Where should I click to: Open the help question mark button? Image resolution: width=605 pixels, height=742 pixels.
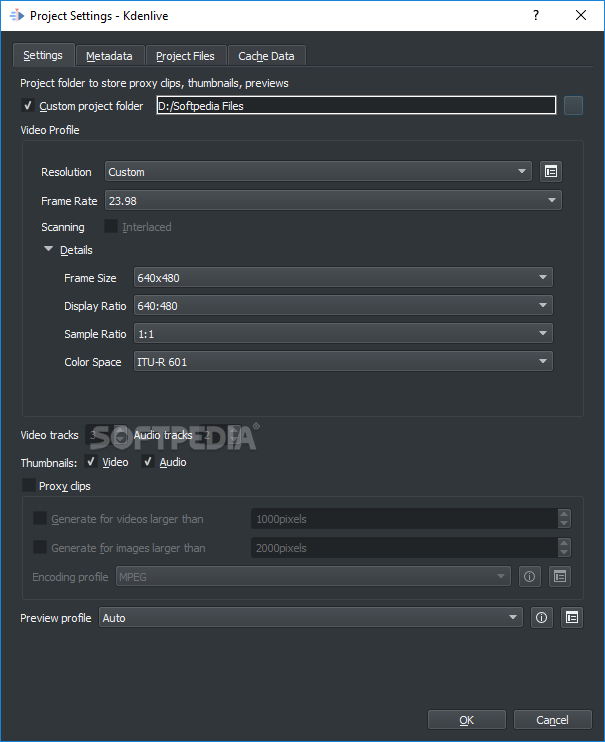[x=536, y=16]
